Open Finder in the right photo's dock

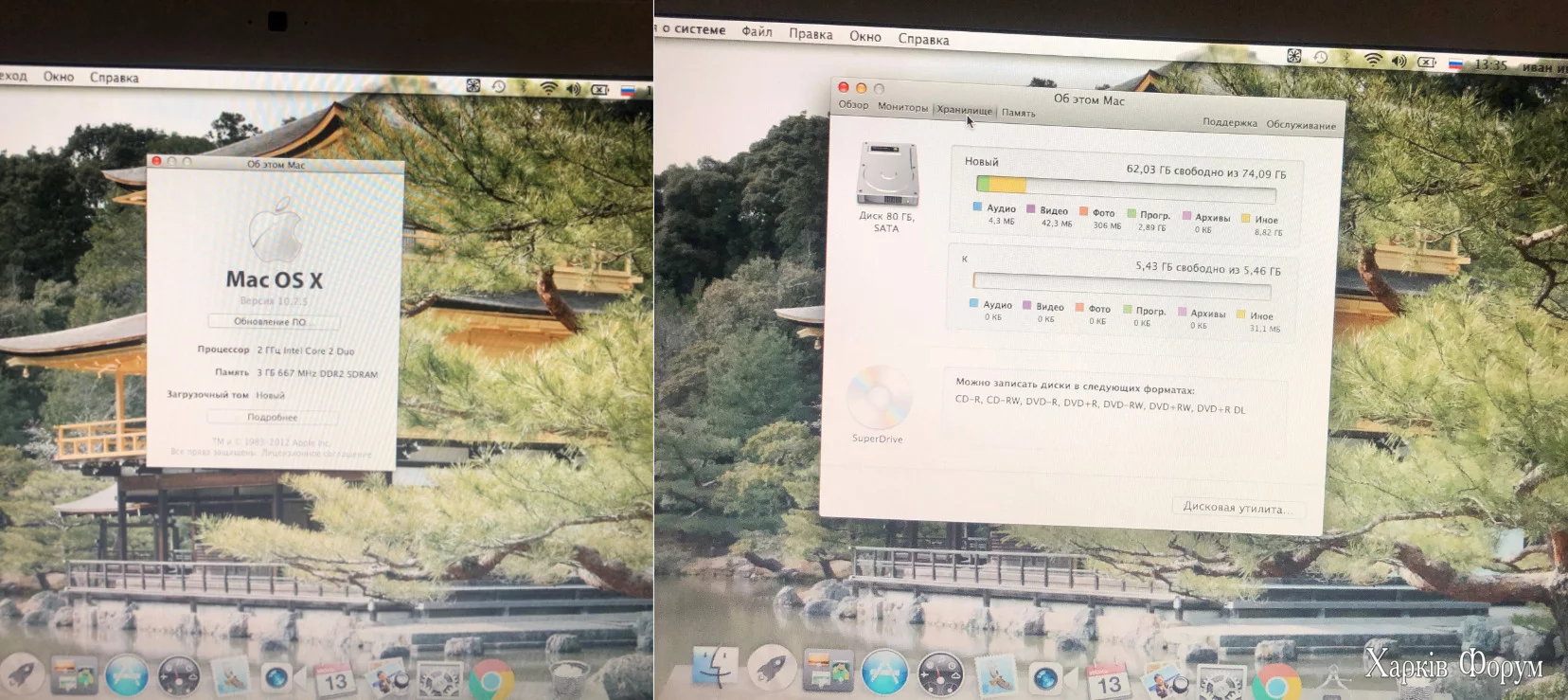715,668
